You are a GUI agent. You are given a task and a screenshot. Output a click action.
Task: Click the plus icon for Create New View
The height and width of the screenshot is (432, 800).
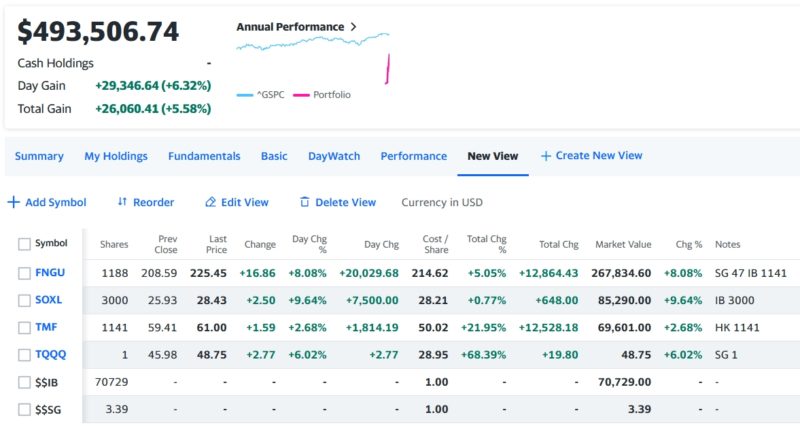545,156
